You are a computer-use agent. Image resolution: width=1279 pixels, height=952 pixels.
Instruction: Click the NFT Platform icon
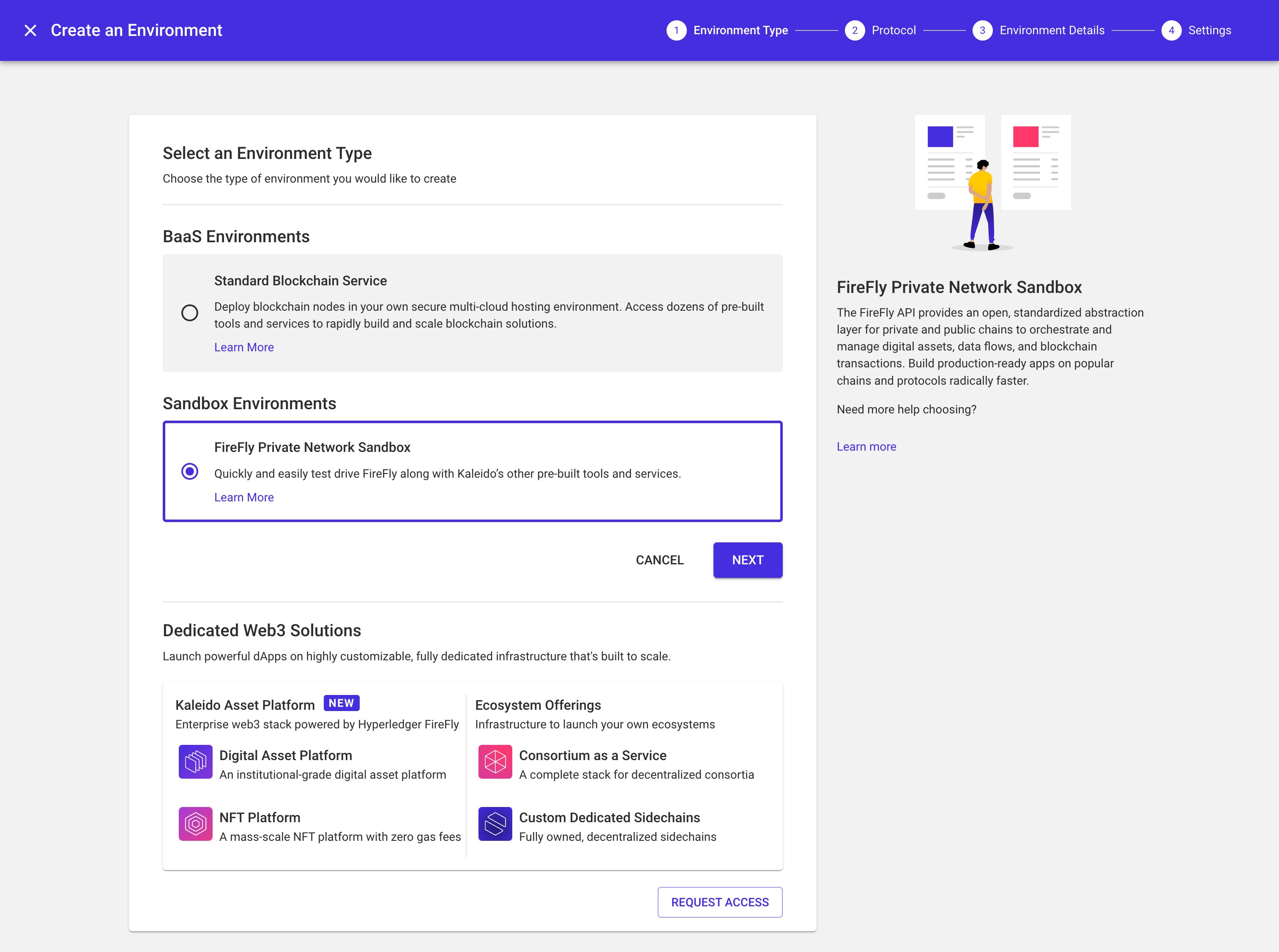click(195, 824)
